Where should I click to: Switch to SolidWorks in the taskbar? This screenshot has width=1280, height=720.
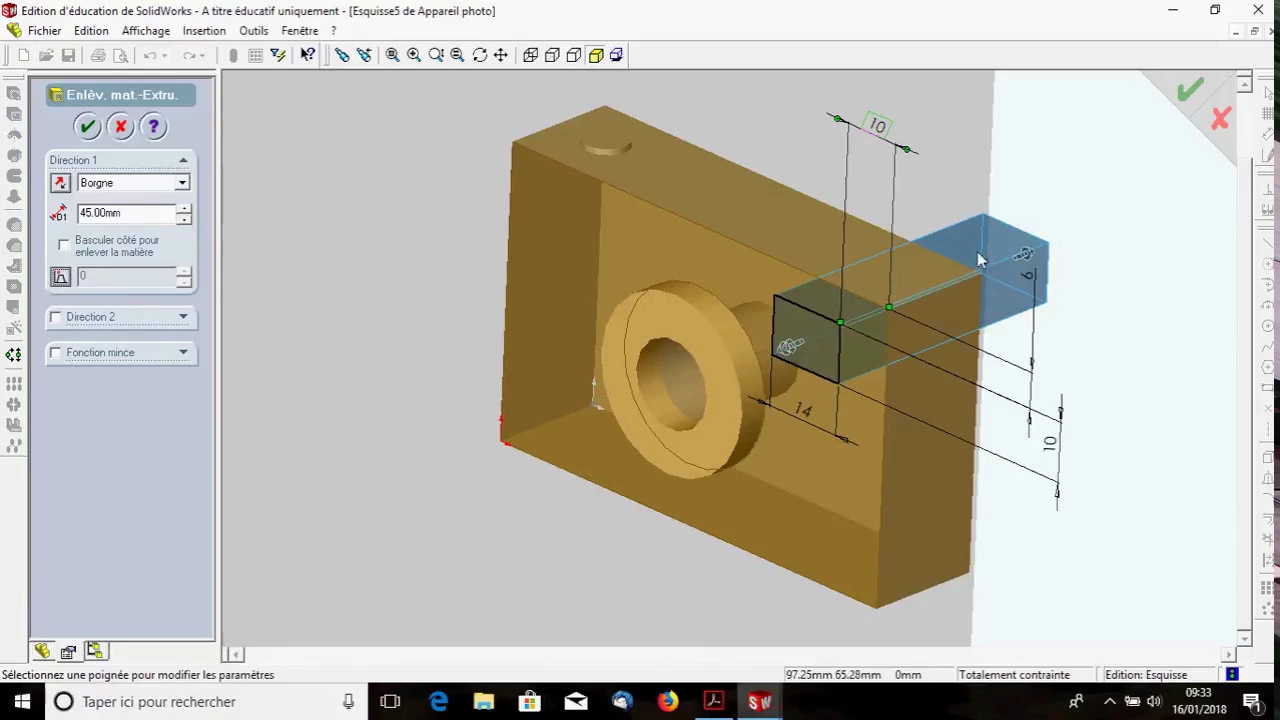tap(760, 702)
